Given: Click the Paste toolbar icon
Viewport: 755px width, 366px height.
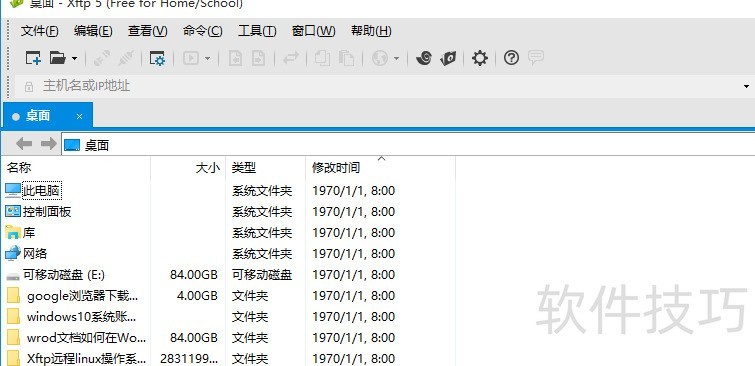Looking at the screenshot, I should click(346, 58).
